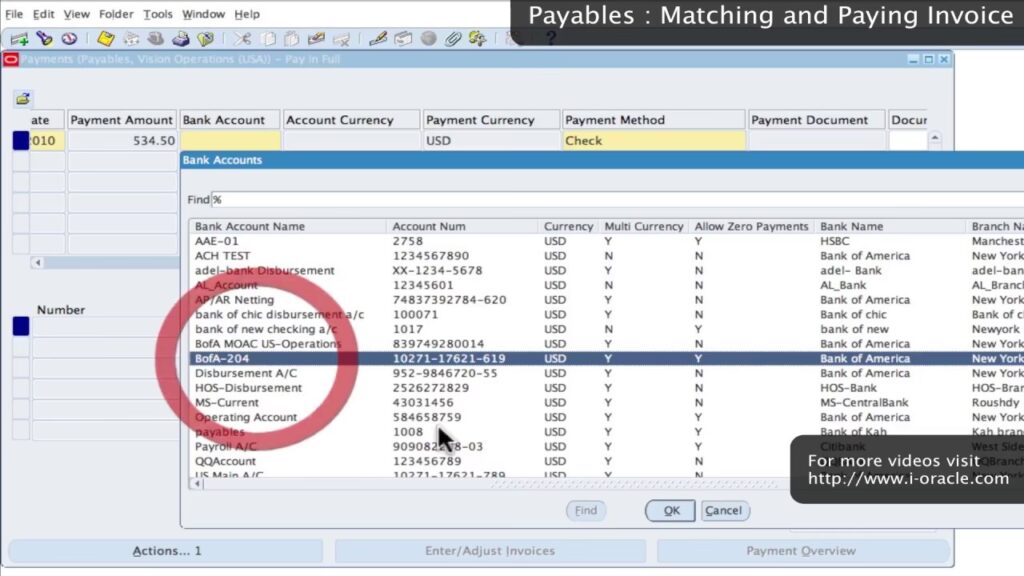Open the View menu
The height and width of the screenshot is (576, 1024).
[77, 14]
